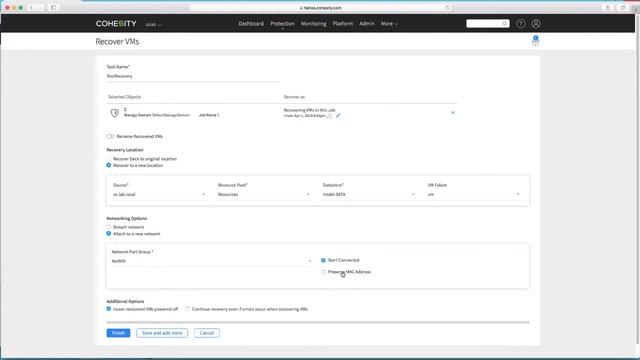
Task: Click the shield icon of object C
Action: click(115, 113)
